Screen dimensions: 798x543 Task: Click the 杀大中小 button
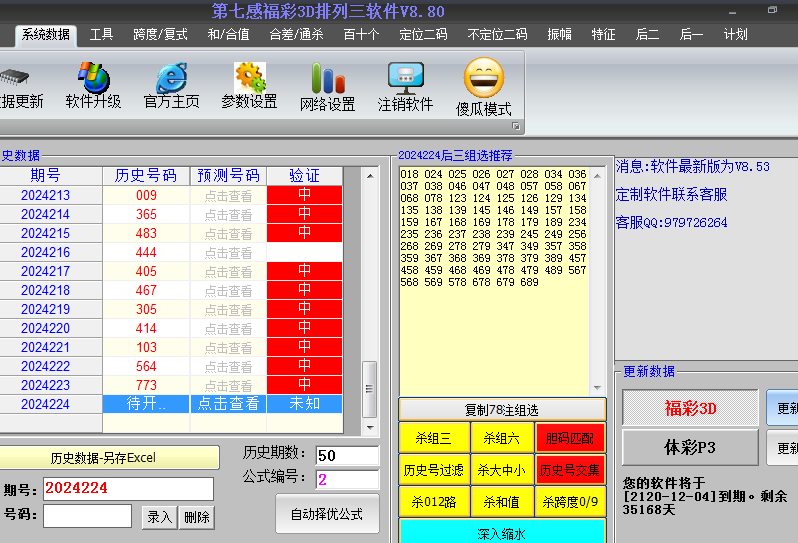click(x=502, y=470)
